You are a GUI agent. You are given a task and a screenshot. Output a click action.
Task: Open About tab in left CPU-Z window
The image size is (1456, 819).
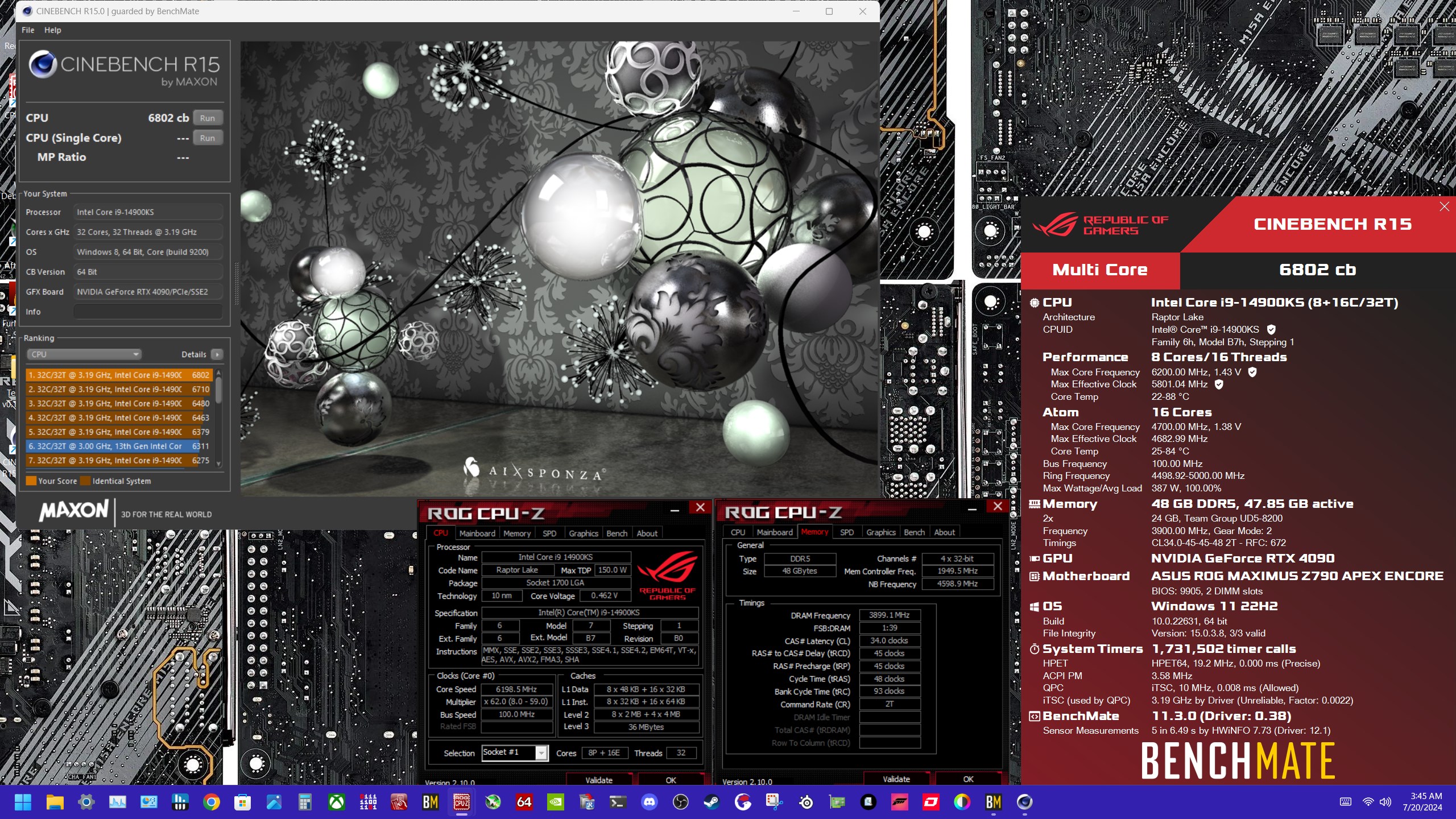click(x=647, y=533)
